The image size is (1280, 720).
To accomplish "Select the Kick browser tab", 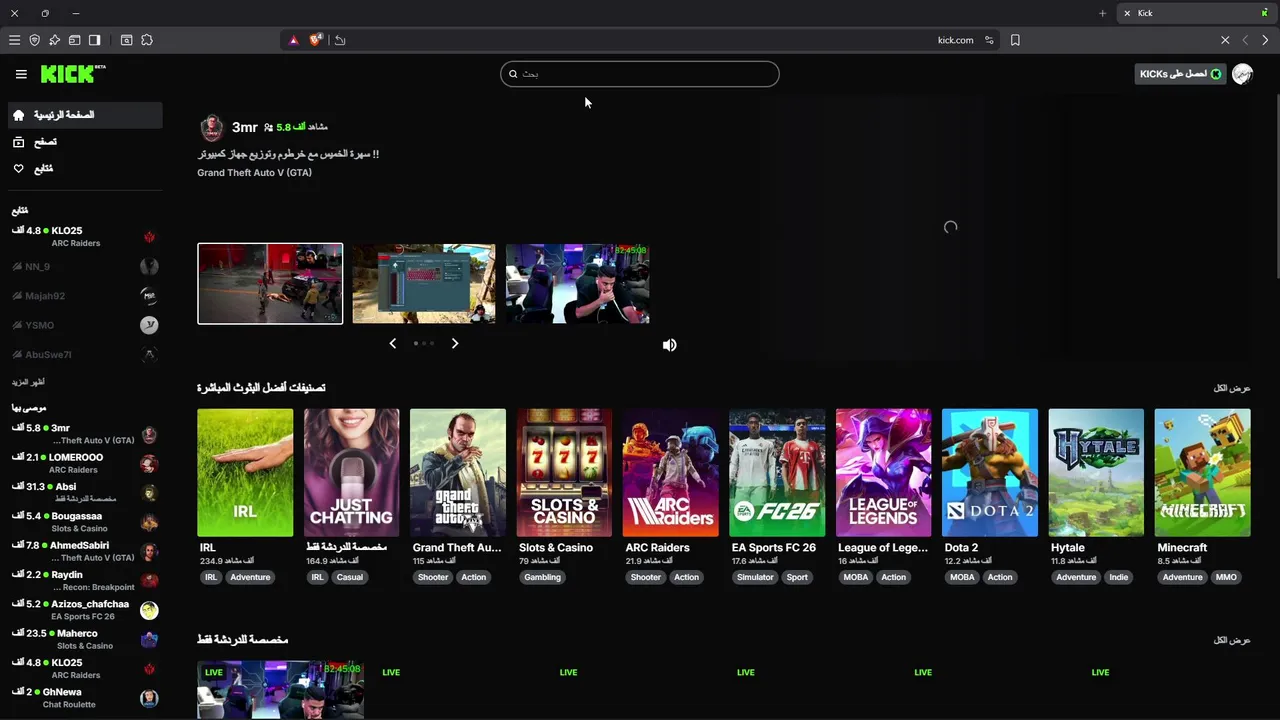I will tap(1195, 13).
